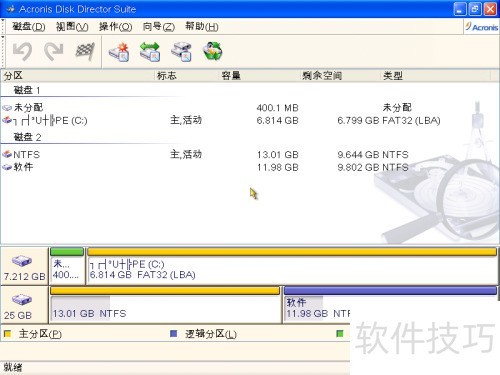Click the 9.644 GB free space value
Image resolution: width=500 pixels, height=375 pixels.
pos(359,155)
